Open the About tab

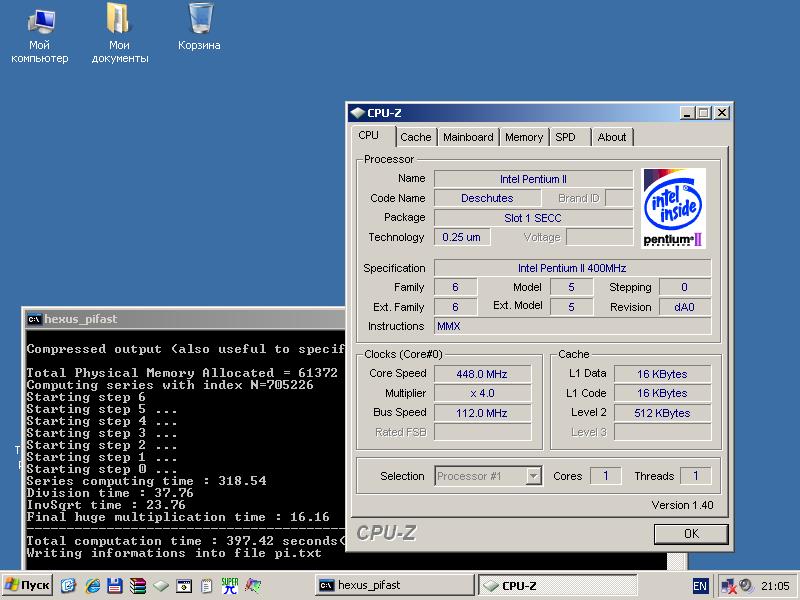pyautogui.click(x=612, y=137)
